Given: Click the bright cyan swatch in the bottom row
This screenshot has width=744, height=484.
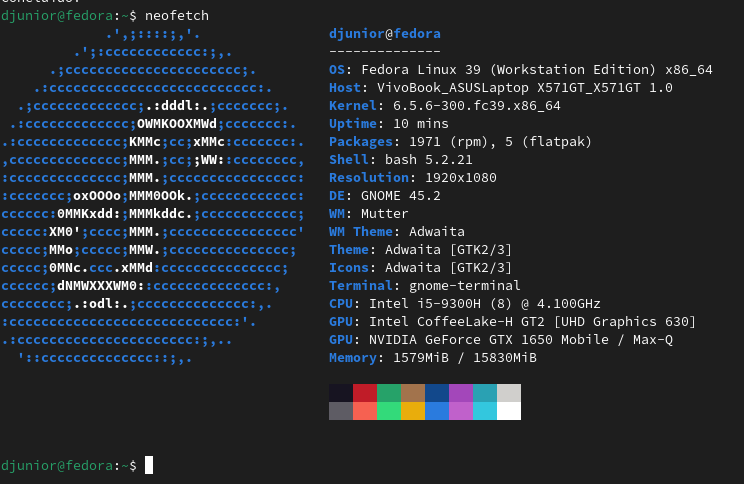Looking at the screenshot, I should click(x=485, y=411).
